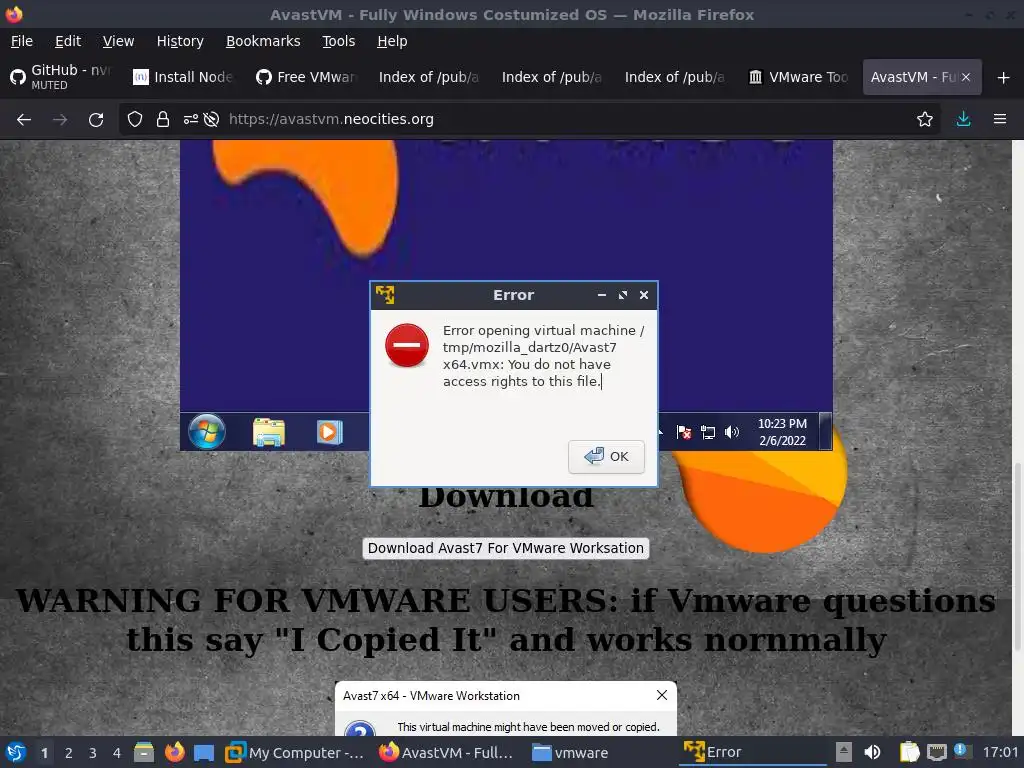
Task: Minimize the Error dialog
Action: click(601, 295)
